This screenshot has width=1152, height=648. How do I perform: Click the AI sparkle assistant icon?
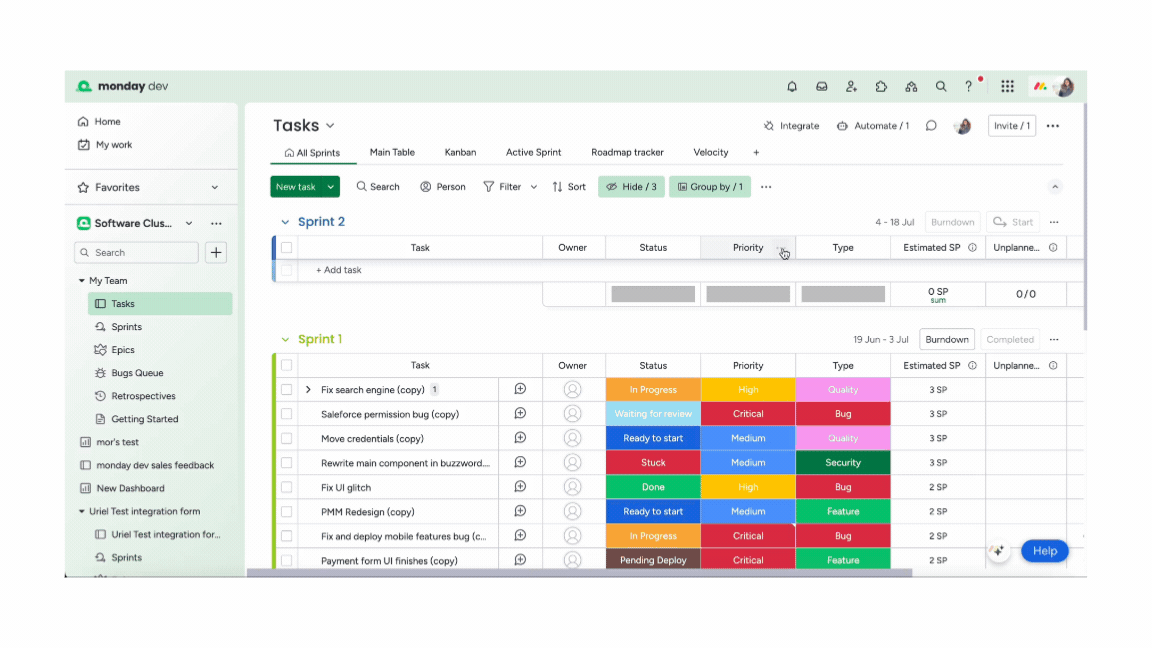pos(997,550)
